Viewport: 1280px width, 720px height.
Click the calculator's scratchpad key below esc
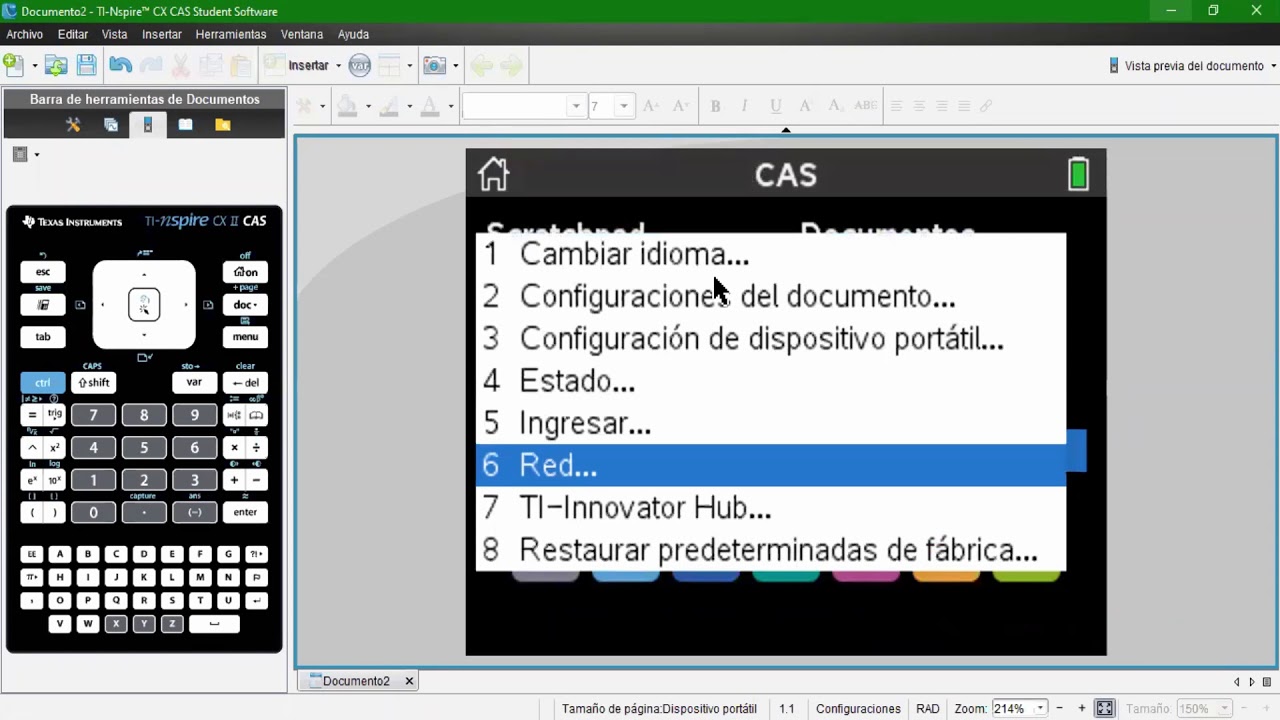[x=43, y=305]
